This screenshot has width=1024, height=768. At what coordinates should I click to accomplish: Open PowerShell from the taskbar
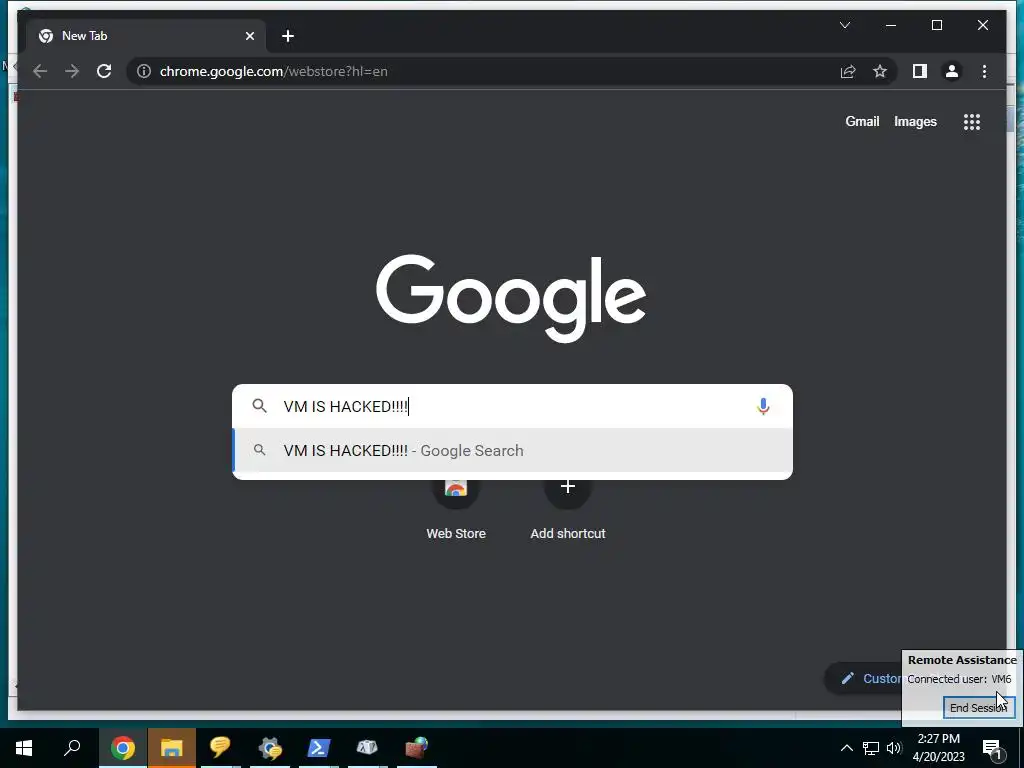coord(319,748)
